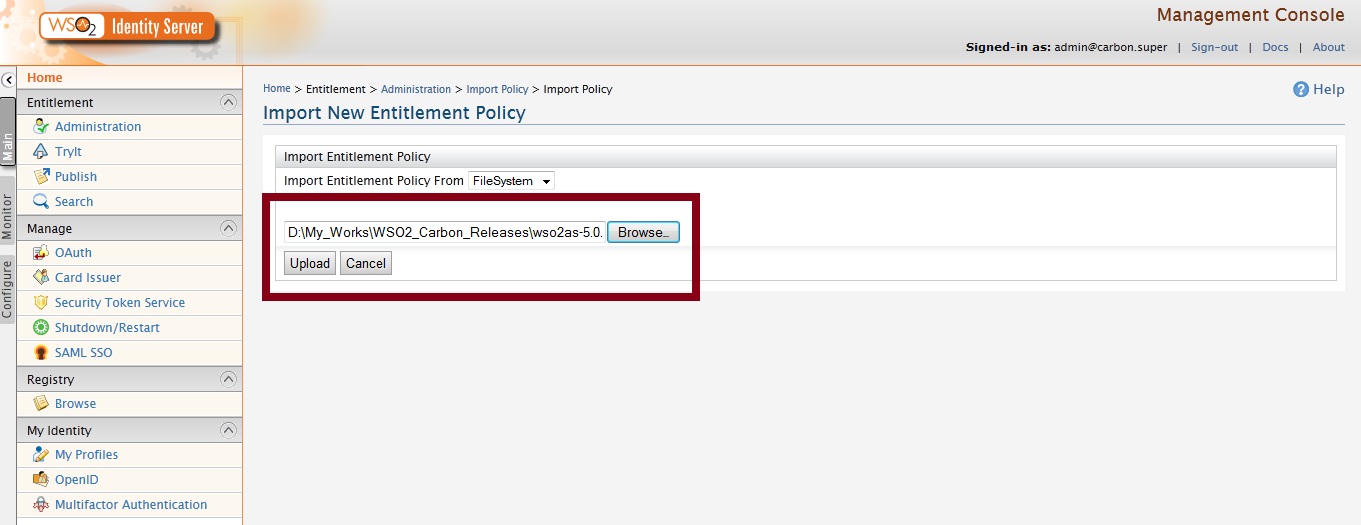Click the Card Issuer icon
This screenshot has height=525, width=1361.
[41, 278]
